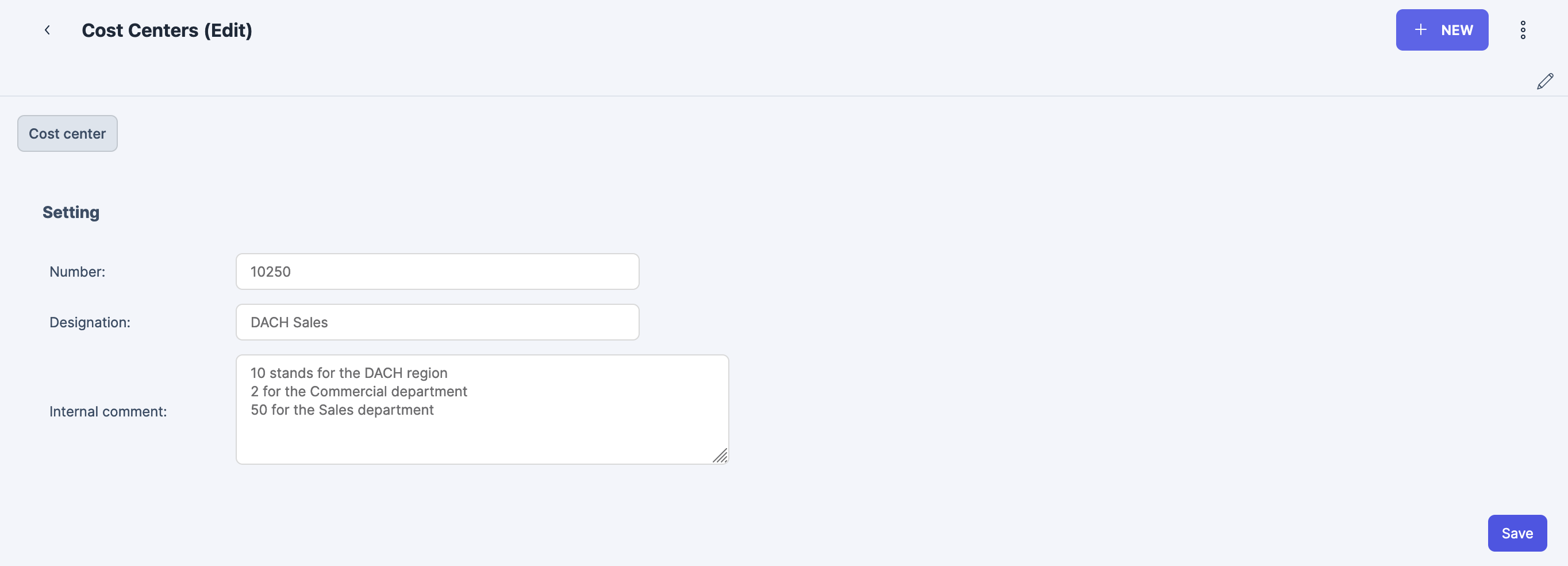The width and height of the screenshot is (1568, 566).
Task: Click the '50 for the Sales department' line
Action: [x=342, y=410]
